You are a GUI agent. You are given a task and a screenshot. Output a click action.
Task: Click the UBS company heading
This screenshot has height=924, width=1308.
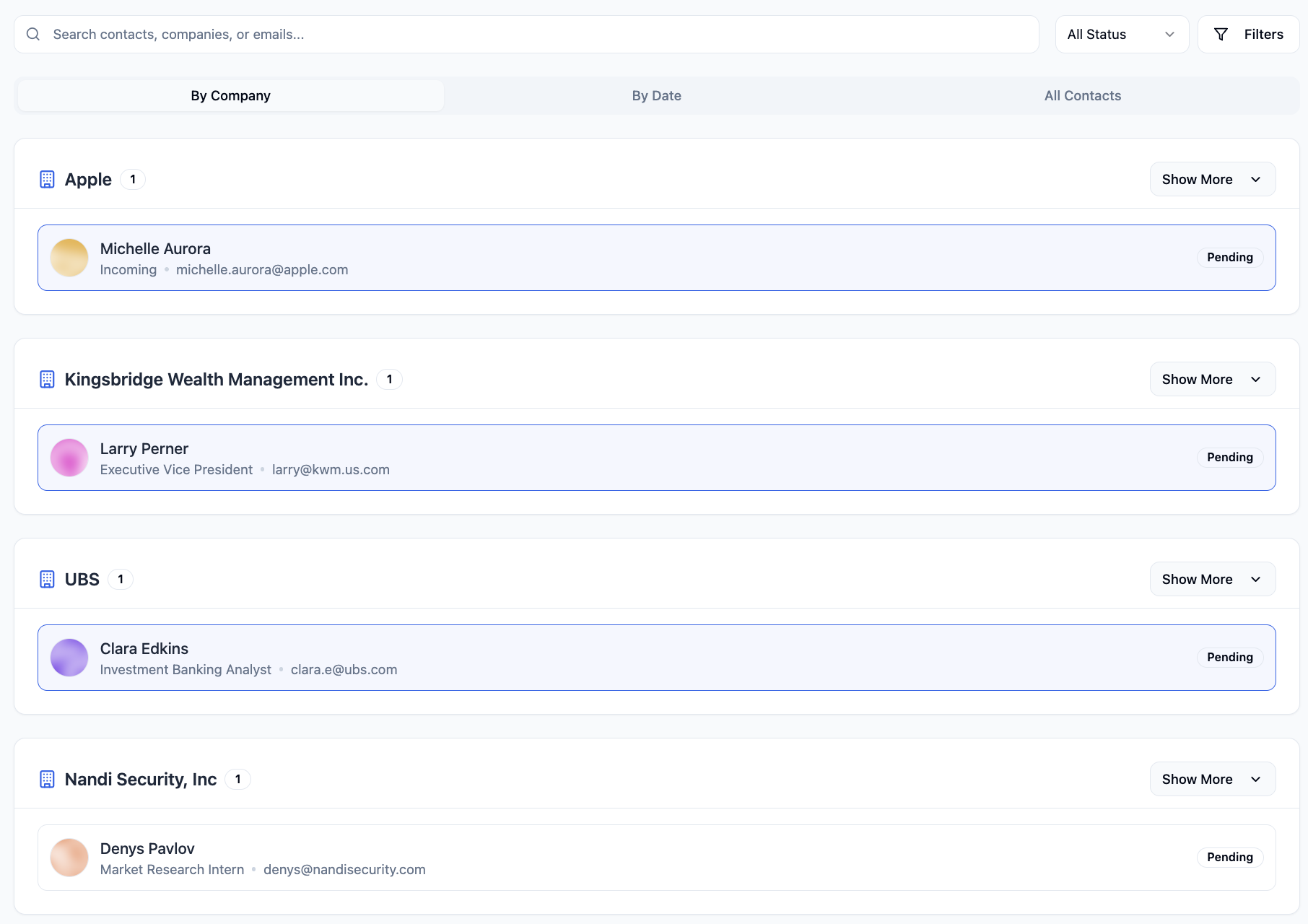pyautogui.click(x=82, y=579)
